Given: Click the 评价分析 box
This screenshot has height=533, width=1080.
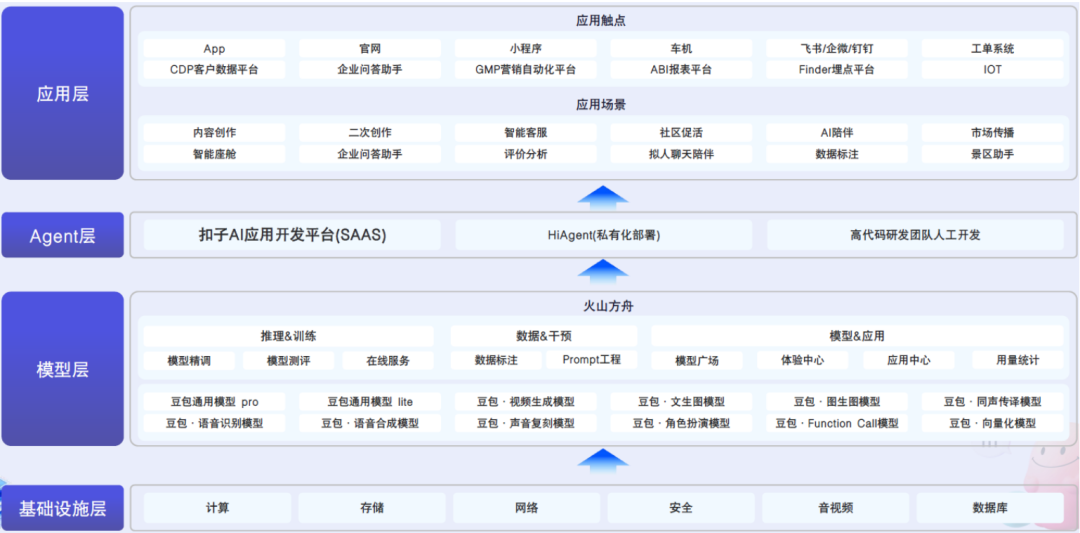Looking at the screenshot, I should [526, 154].
